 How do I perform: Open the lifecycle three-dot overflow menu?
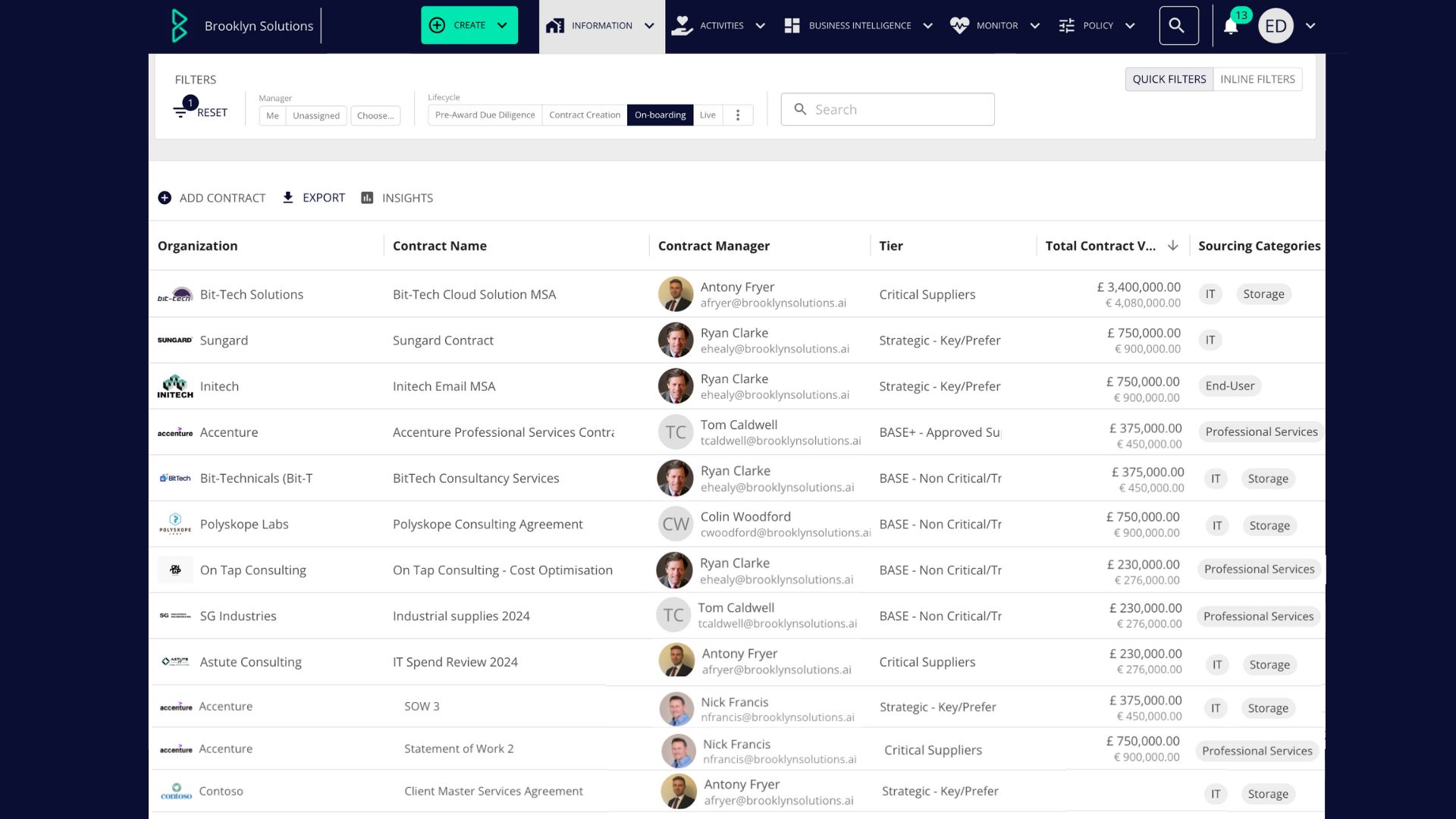click(737, 115)
